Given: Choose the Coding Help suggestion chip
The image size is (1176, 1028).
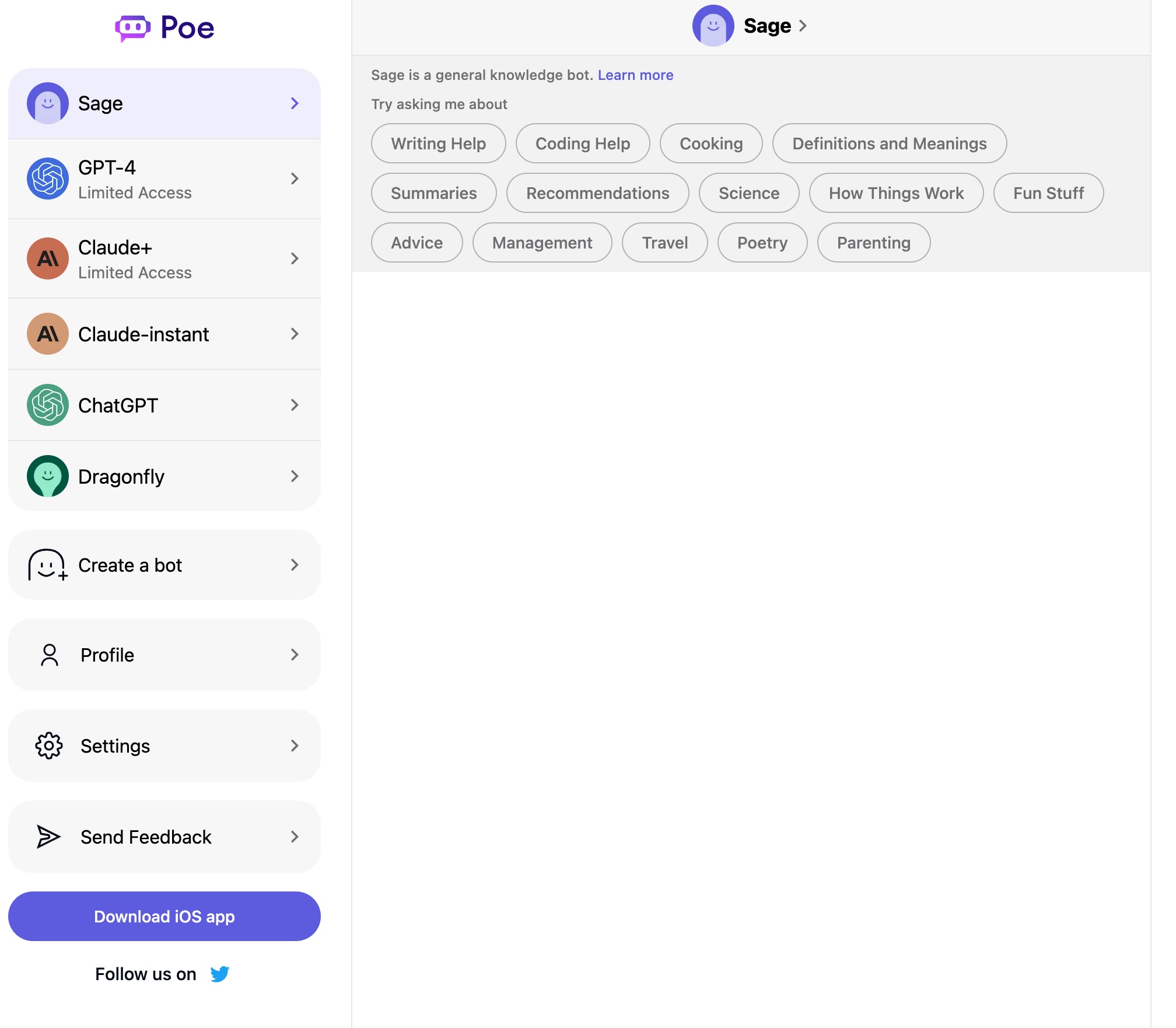Looking at the screenshot, I should pyautogui.click(x=583, y=144).
